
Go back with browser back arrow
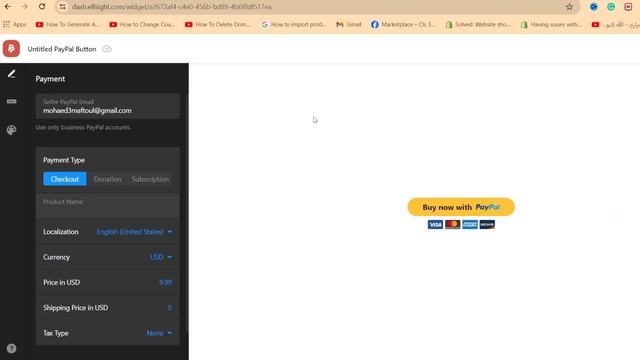click(8, 7)
